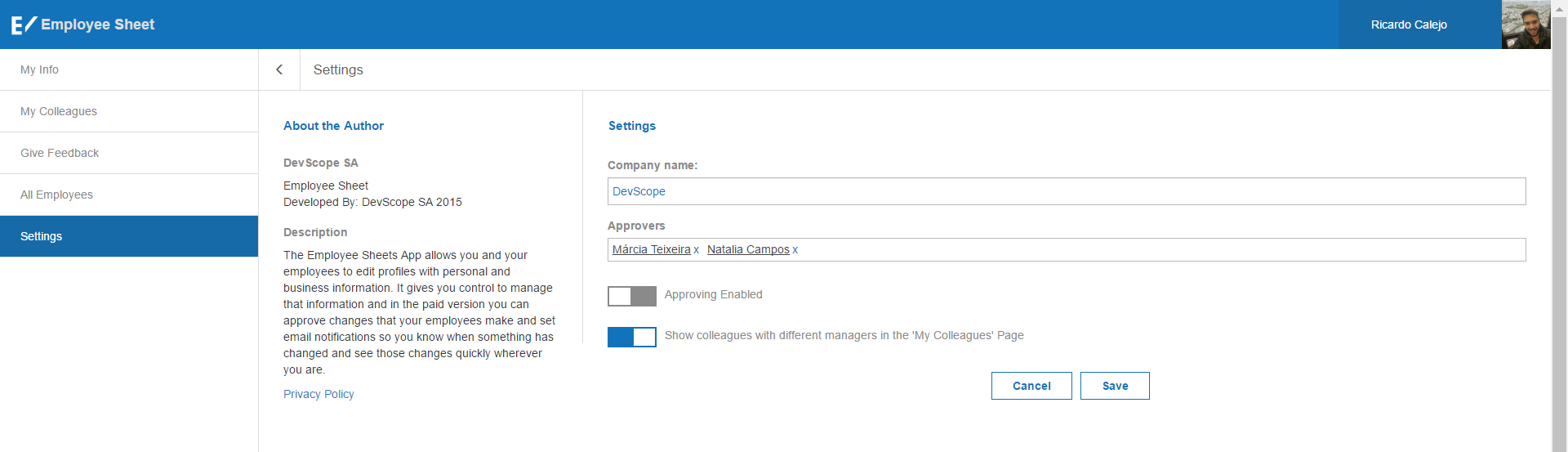Click the Save button
Viewport: 1568px width, 452px height.
[x=1115, y=386]
